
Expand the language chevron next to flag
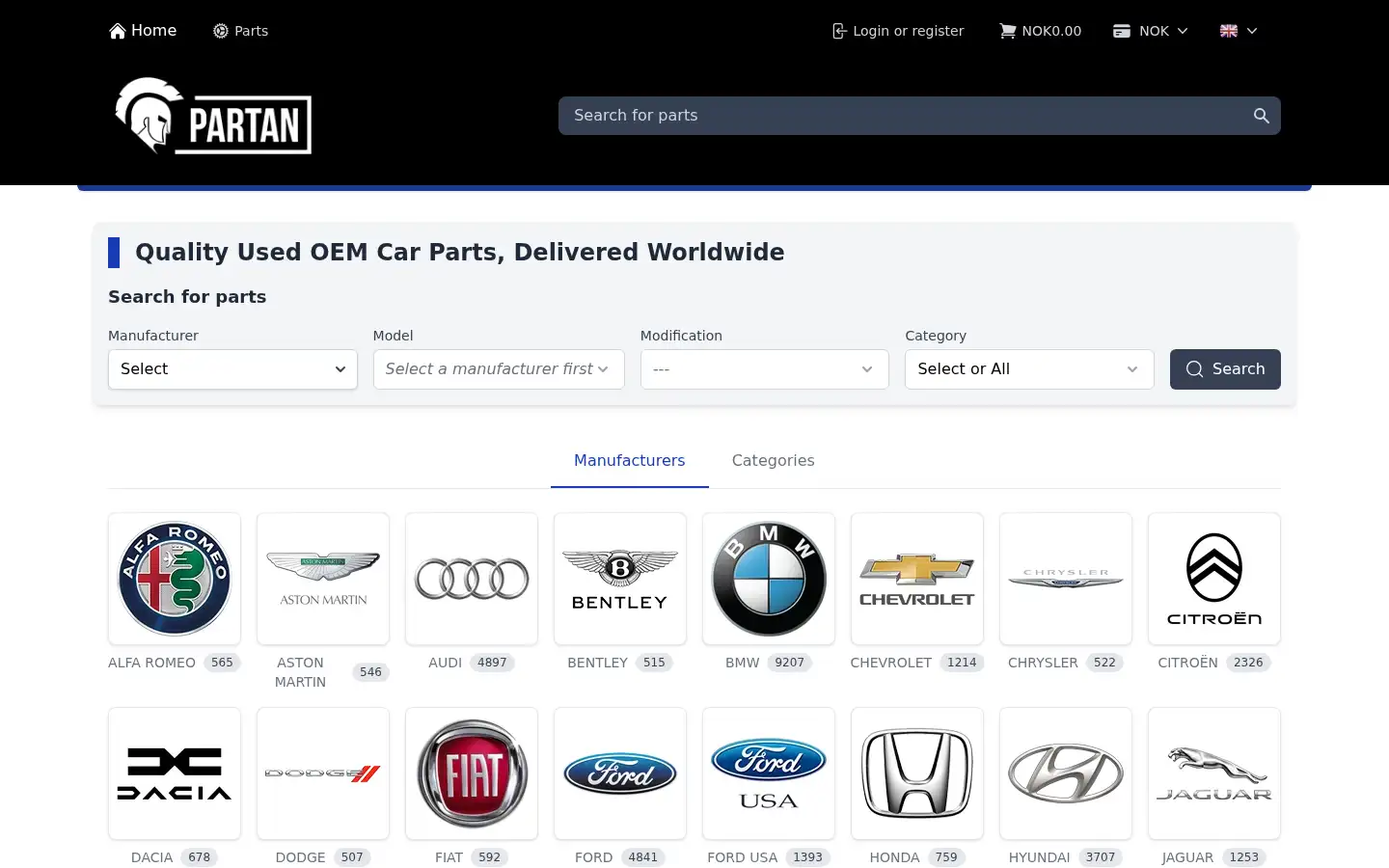(x=1252, y=31)
